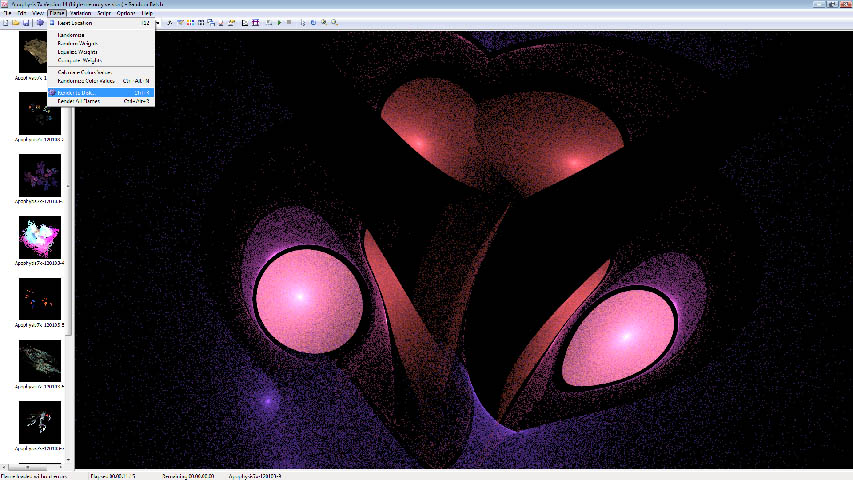Click the gray Stop script icon
The width and height of the screenshot is (853, 480).
pyautogui.click(x=289, y=23)
